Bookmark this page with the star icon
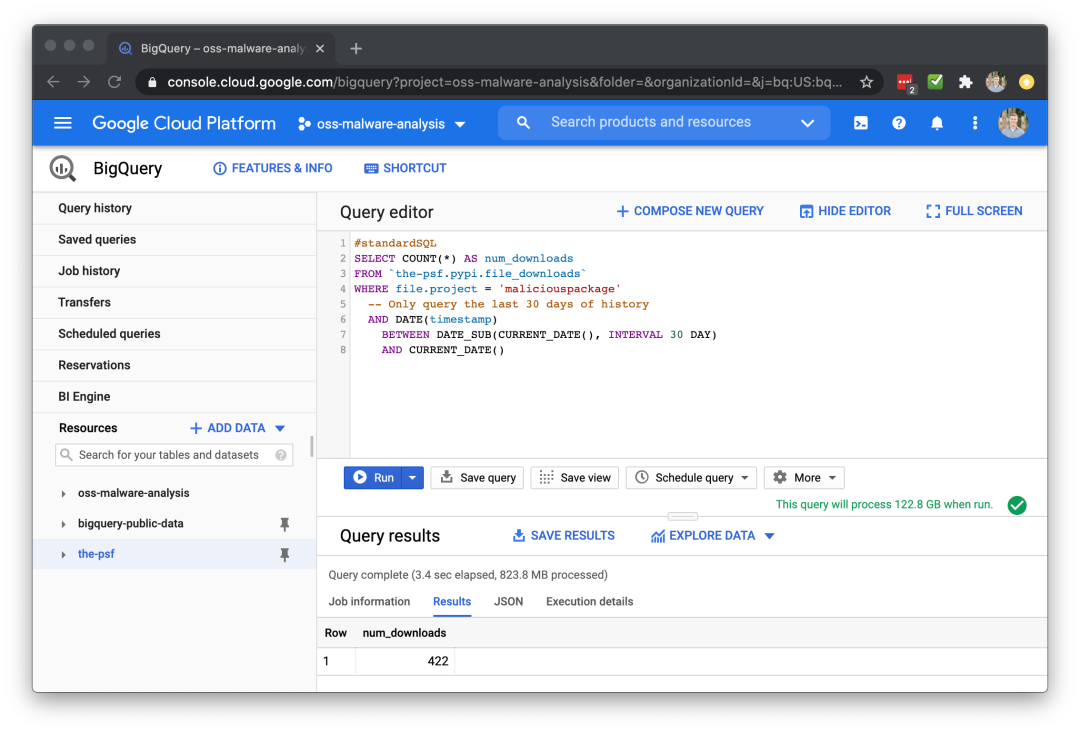 click(866, 83)
